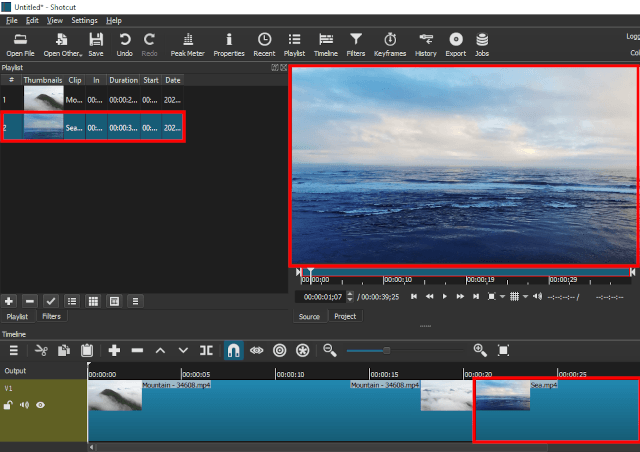This screenshot has width=640, height=452.
Task: Open the View menu
Action: tap(55, 20)
